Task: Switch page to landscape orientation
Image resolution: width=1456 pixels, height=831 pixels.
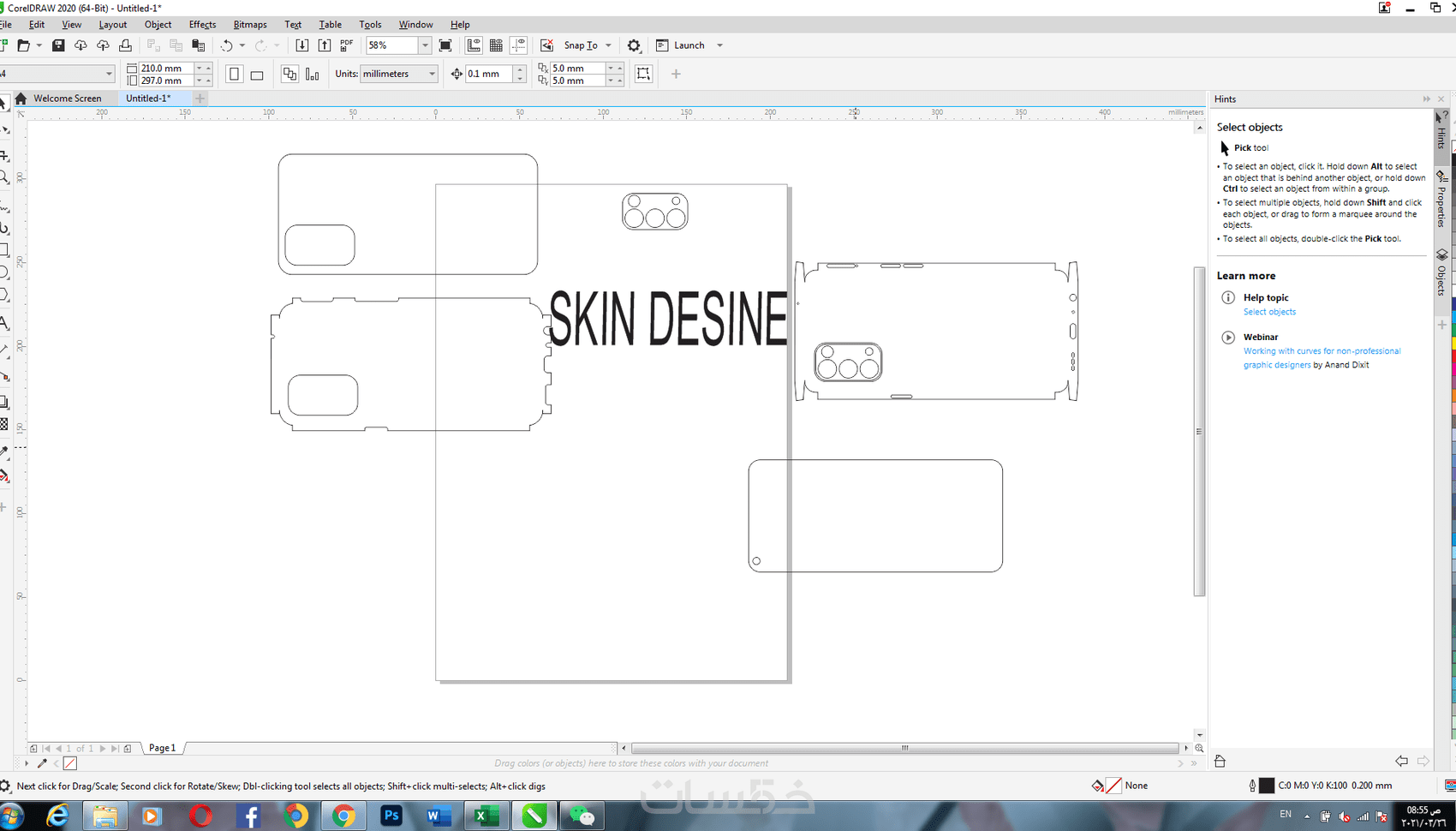Action: (257, 75)
